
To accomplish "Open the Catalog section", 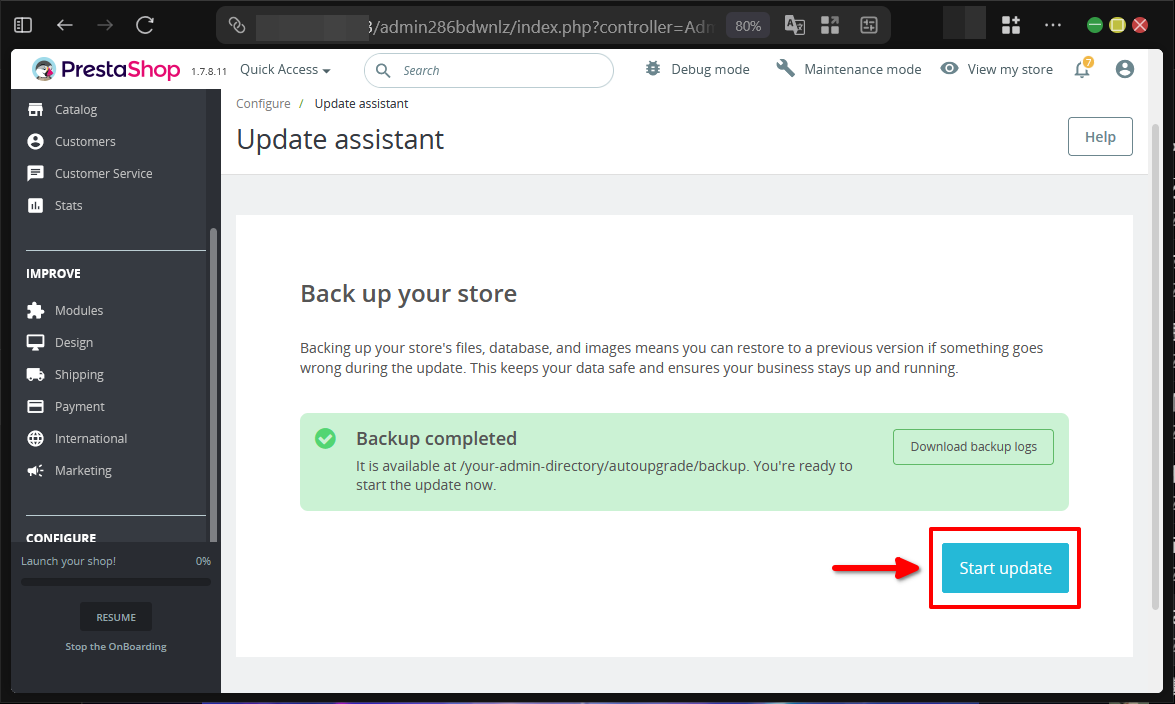I will point(77,109).
